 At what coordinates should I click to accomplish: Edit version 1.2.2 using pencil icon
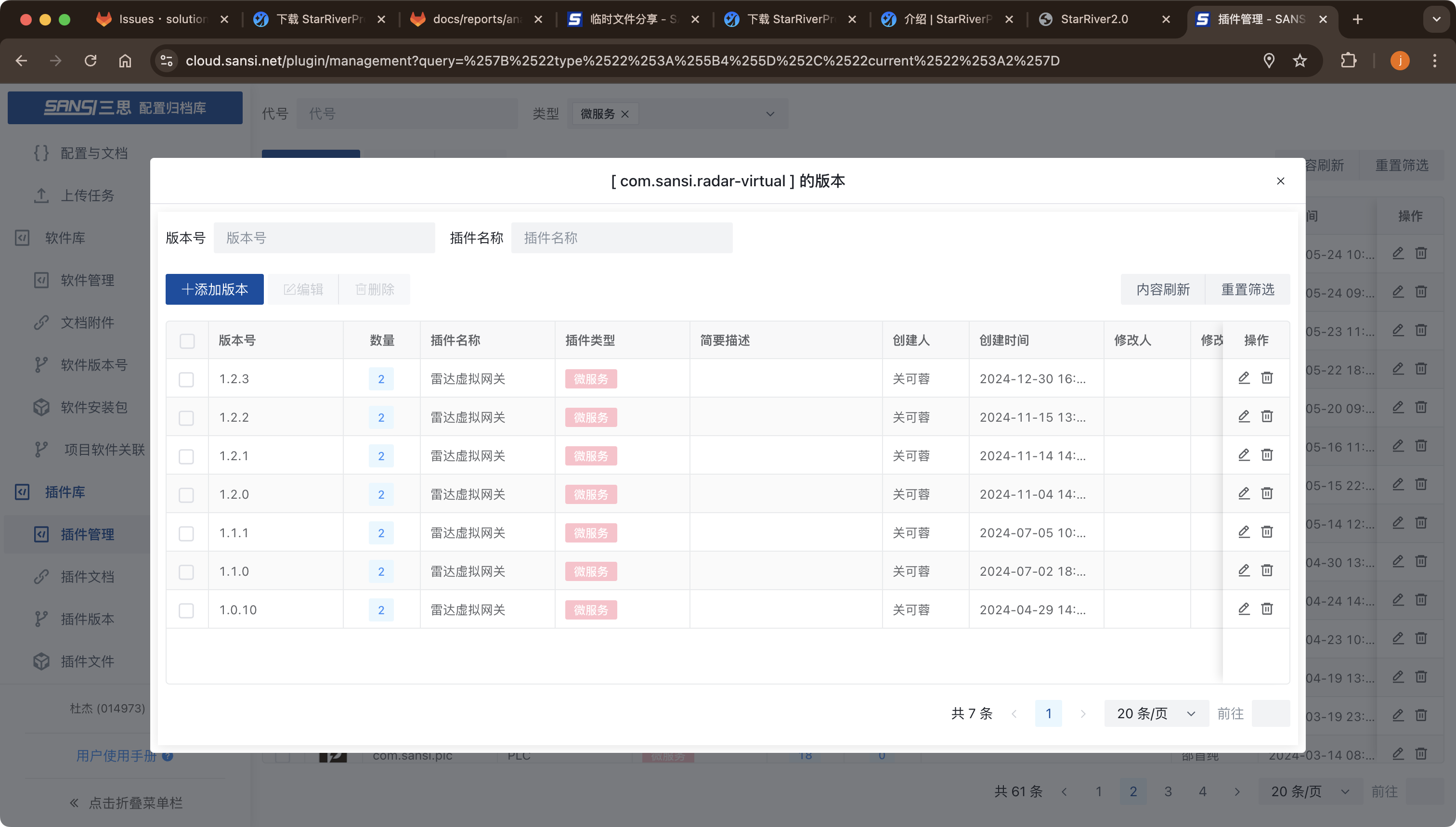pyautogui.click(x=1244, y=416)
